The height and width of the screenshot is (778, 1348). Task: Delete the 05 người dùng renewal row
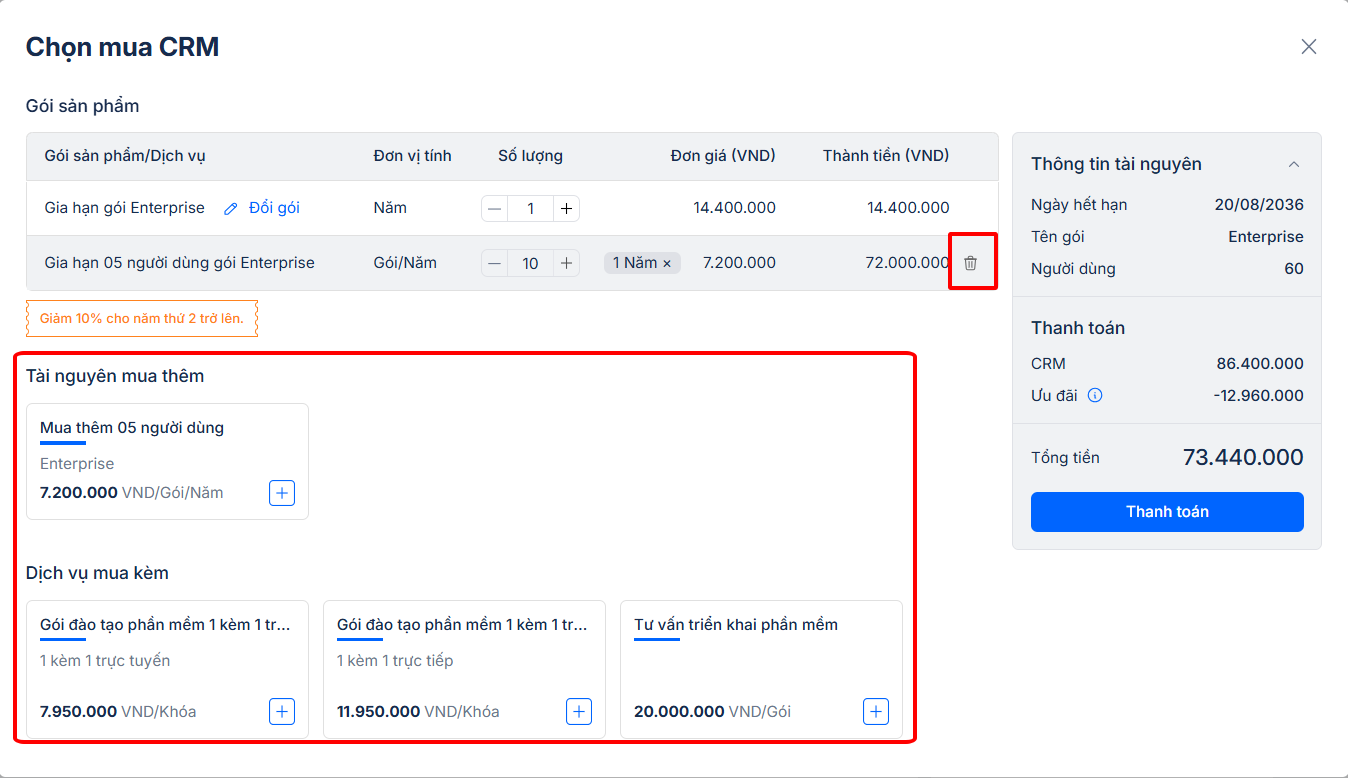(x=970, y=263)
